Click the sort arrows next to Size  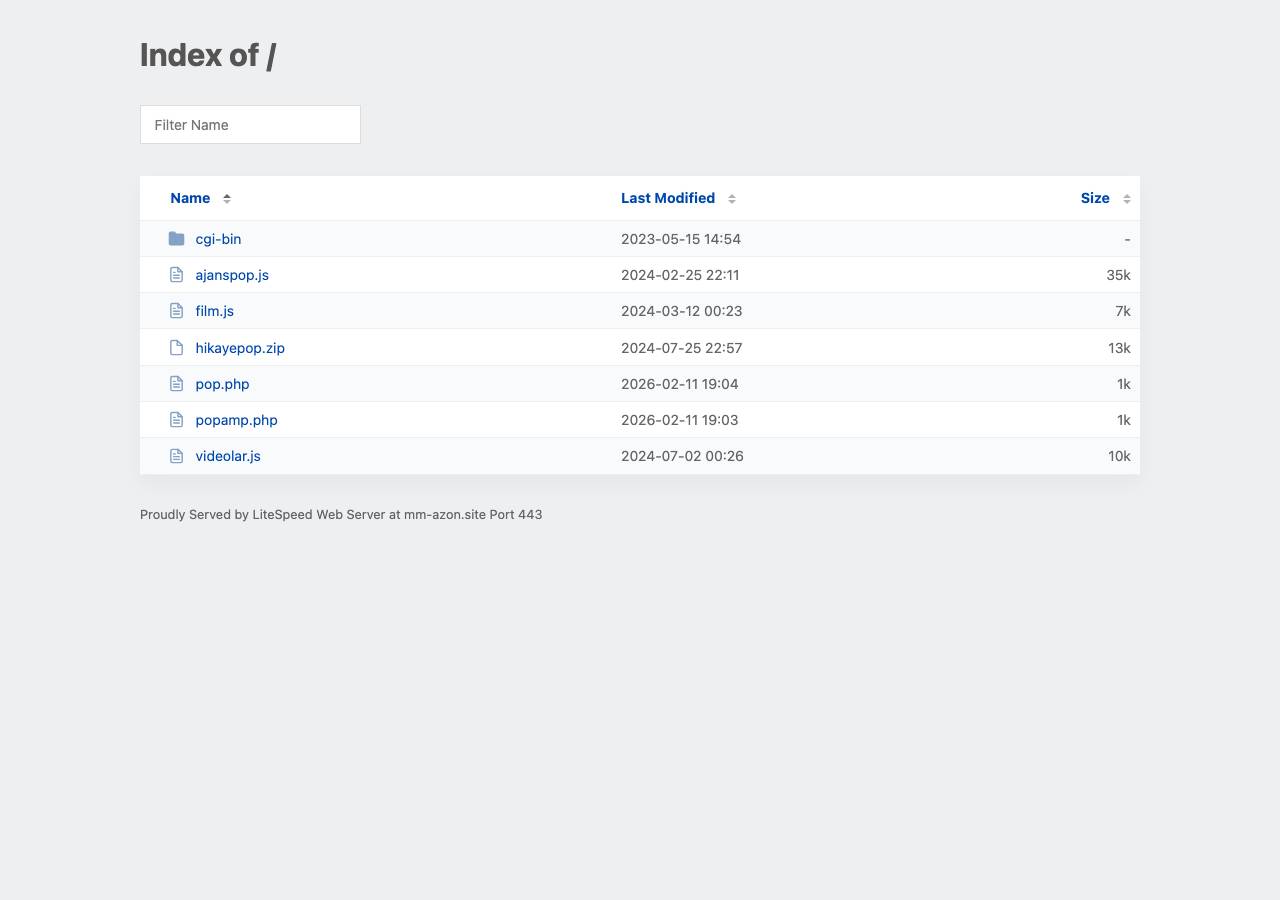click(x=1127, y=198)
